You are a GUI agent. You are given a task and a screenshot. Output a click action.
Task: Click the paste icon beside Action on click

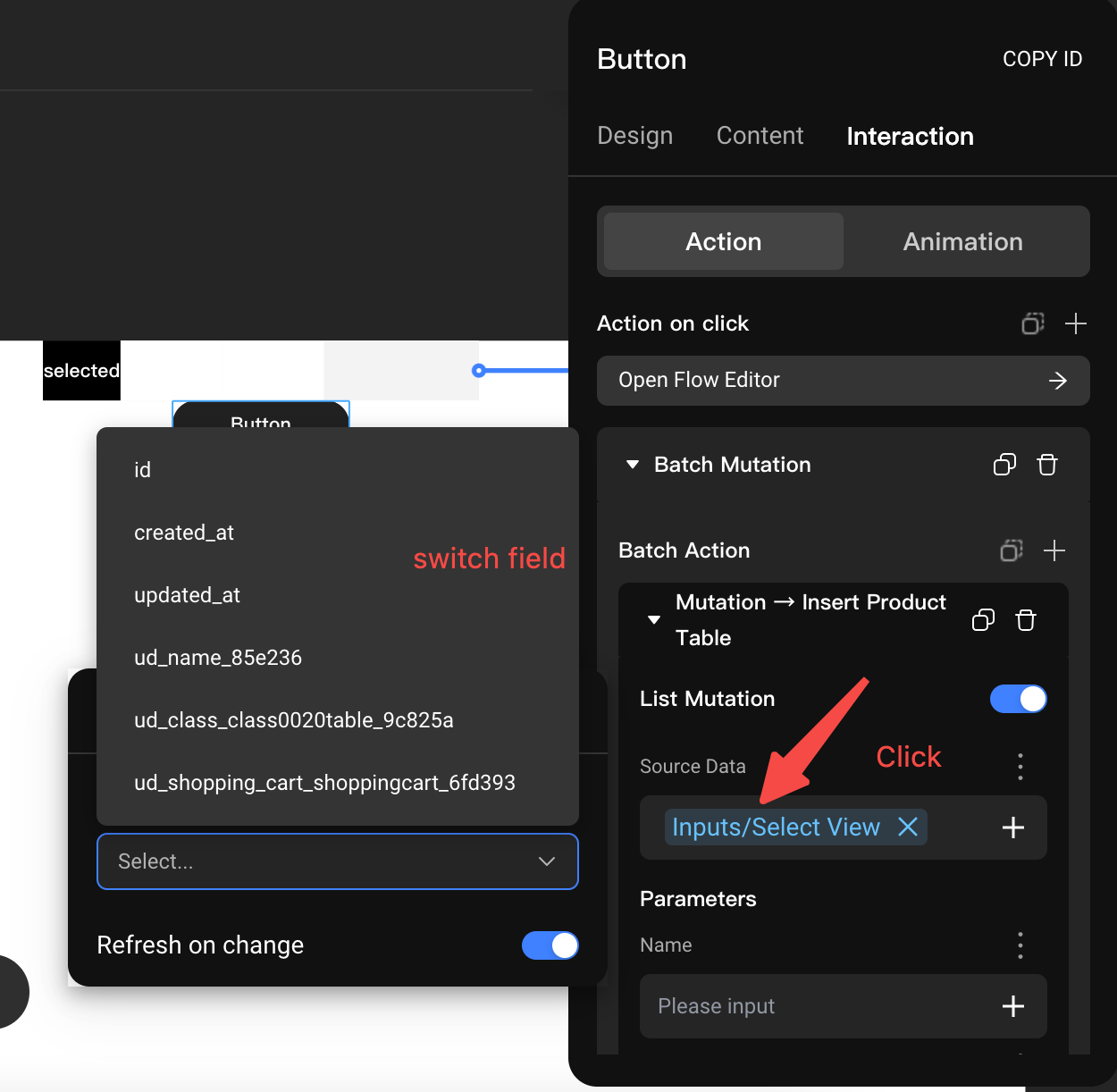pyautogui.click(x=1033, y=323)
